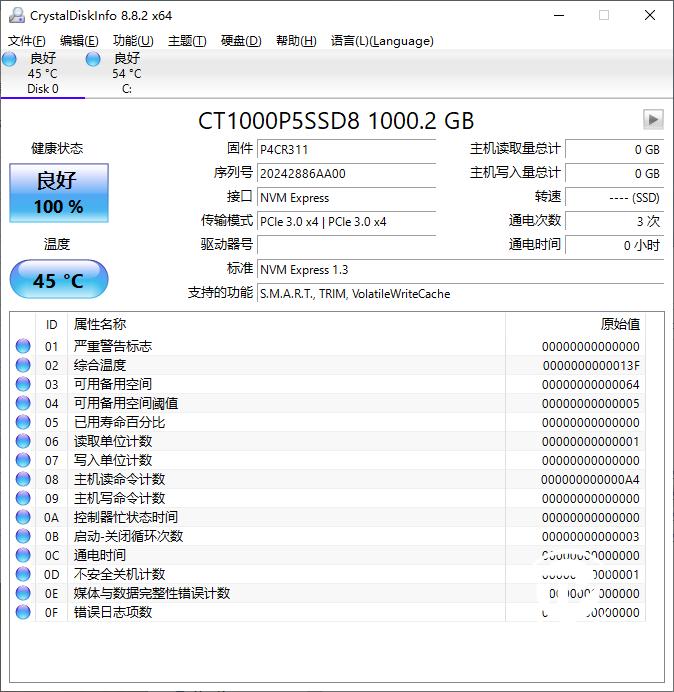674x692 pixels.
Task: Click the disk title CT1000P5SSD8 1000.2 GB
Action: pyautogui.click(x=336, y=121)
